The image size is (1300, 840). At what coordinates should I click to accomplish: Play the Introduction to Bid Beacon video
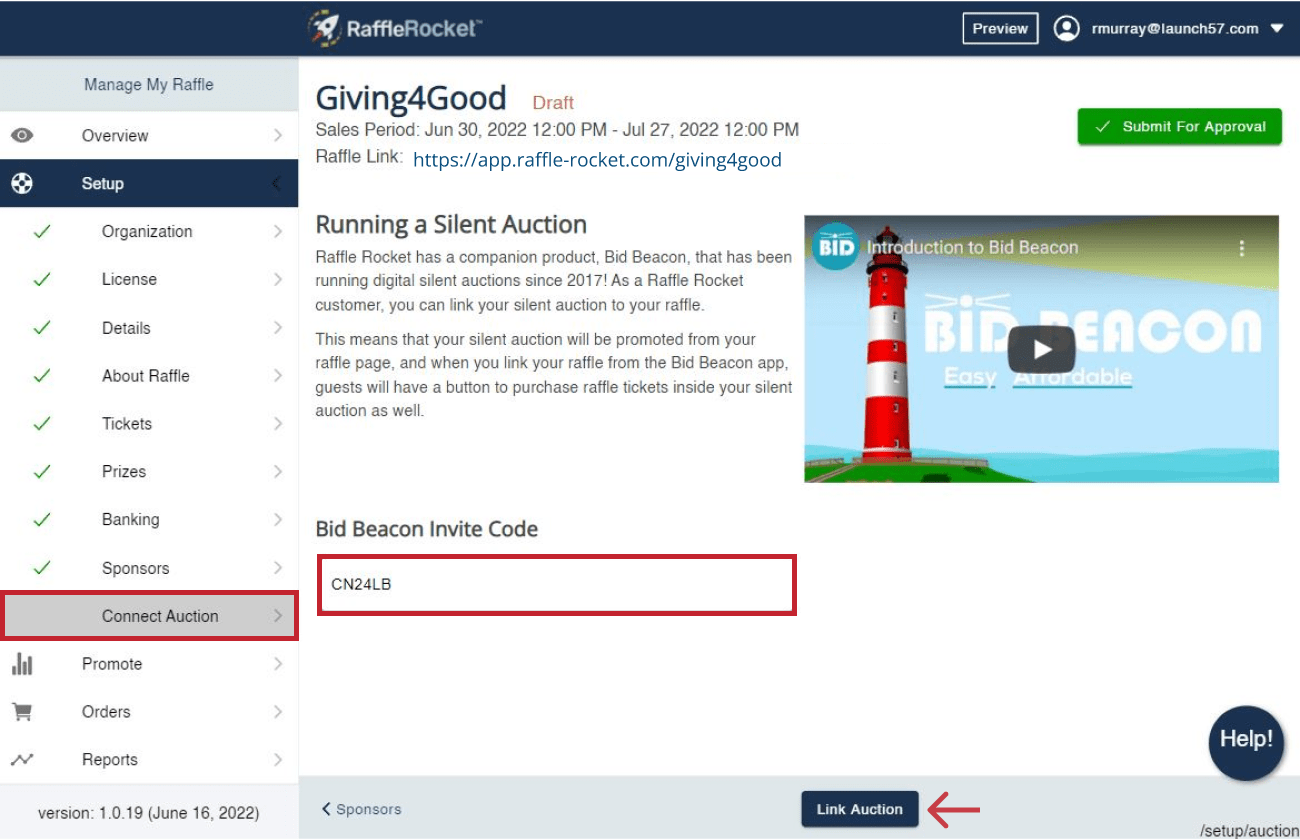tap(1041, 349)
